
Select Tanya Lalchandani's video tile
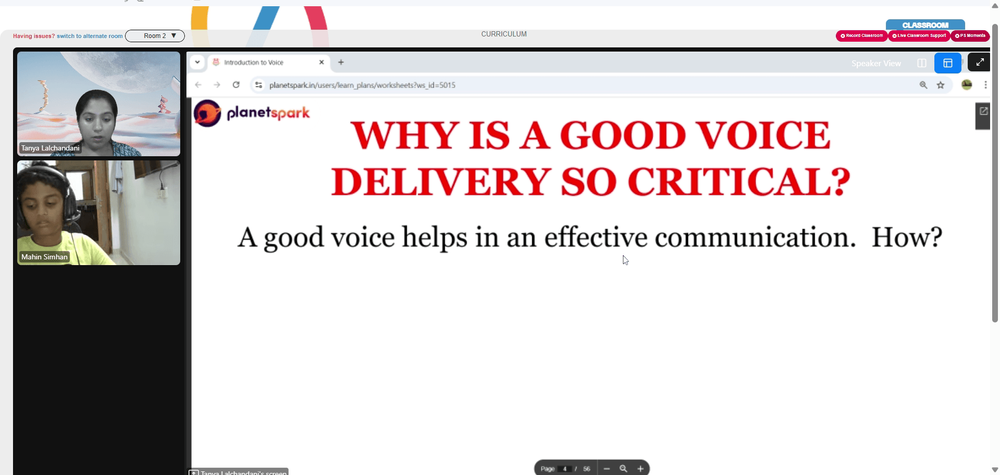tap(99, 104)
